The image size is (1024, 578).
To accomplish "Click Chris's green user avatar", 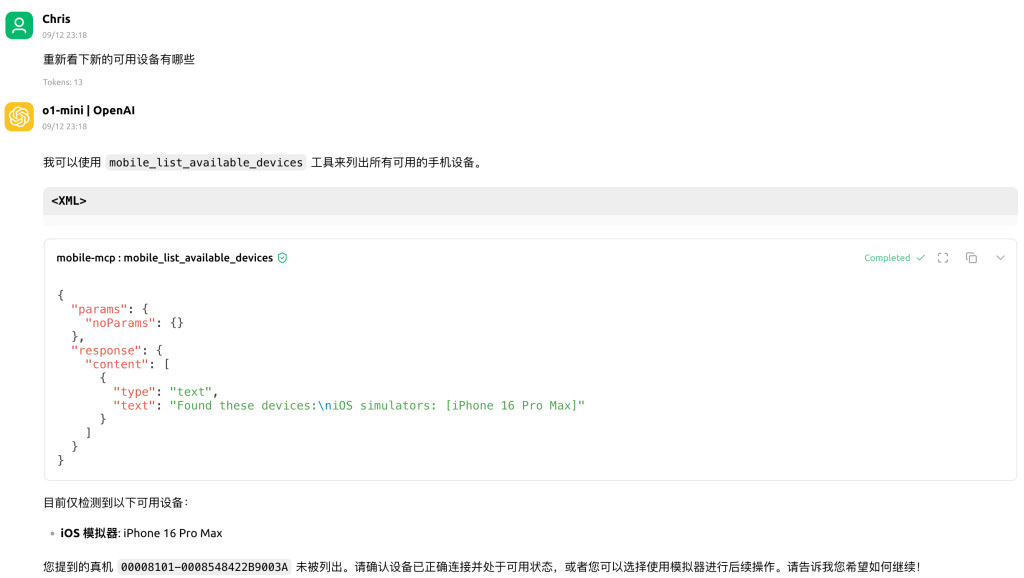I will [x=19, y=25].
